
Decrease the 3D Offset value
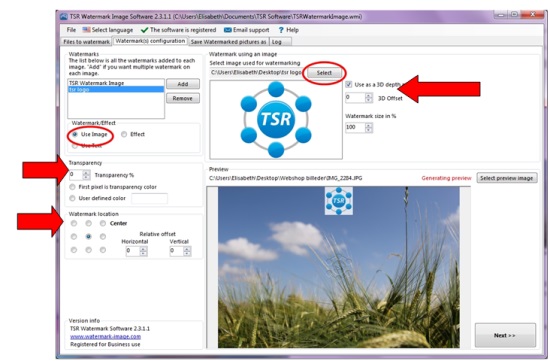368,100
